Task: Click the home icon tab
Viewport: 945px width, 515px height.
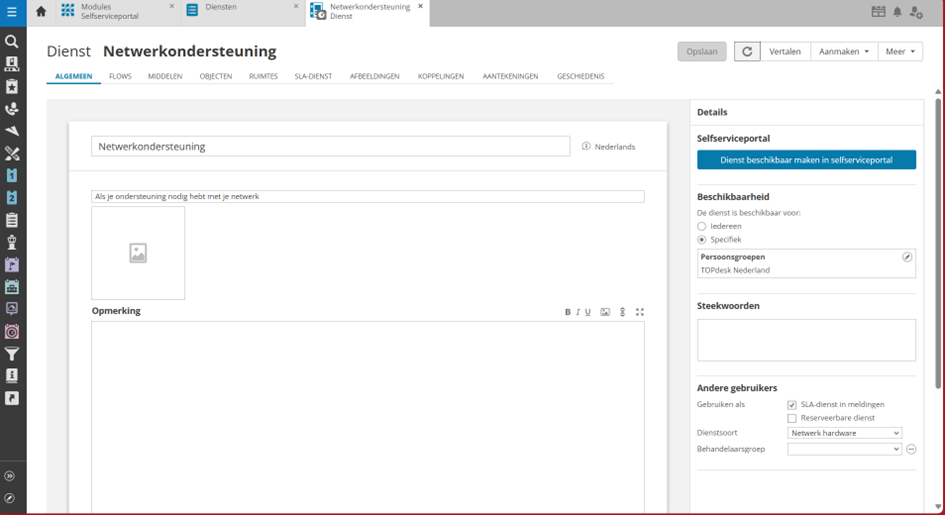Action: [41, 12]
